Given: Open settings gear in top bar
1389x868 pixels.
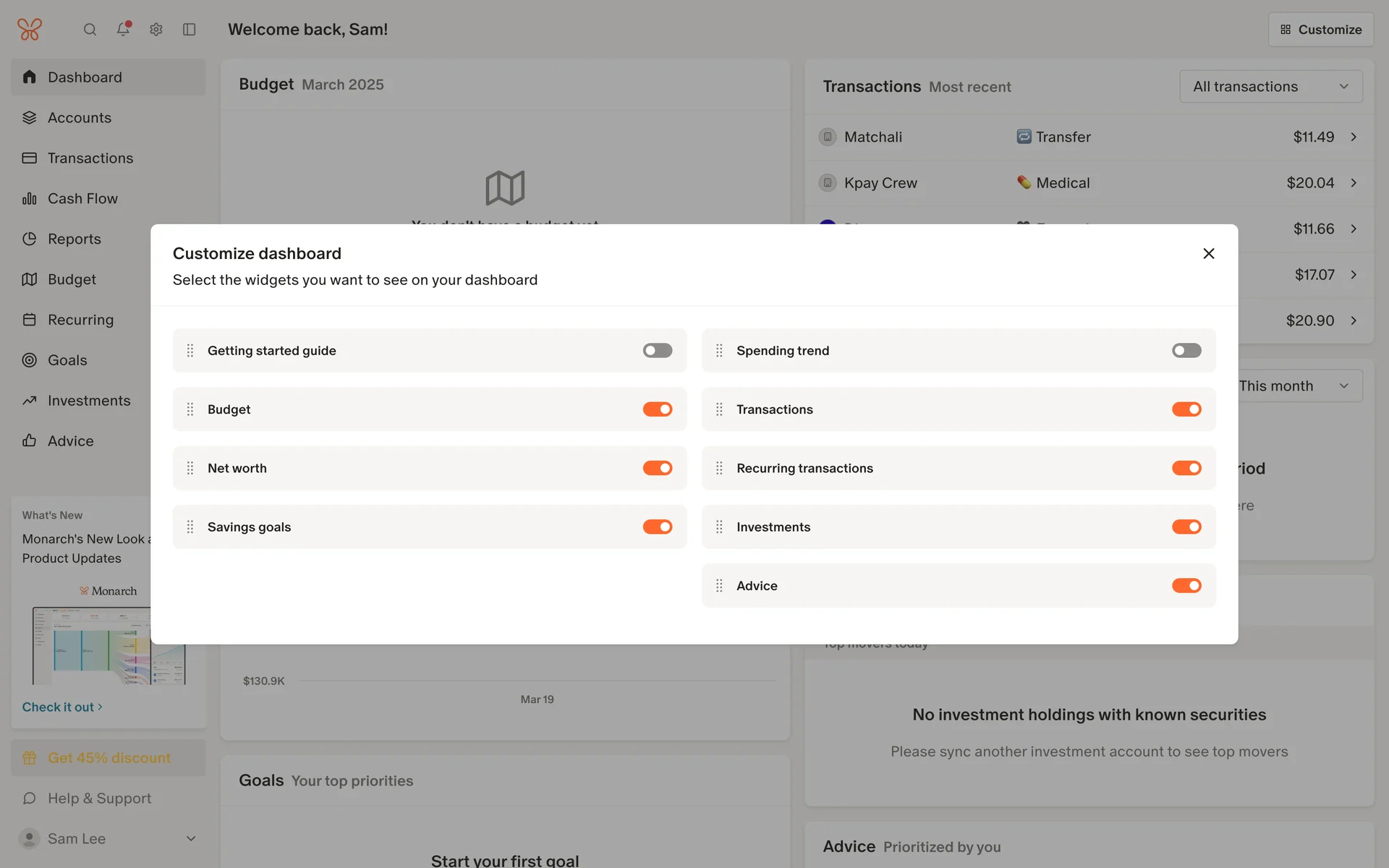Looking at the screenshot, I should 156,30.
